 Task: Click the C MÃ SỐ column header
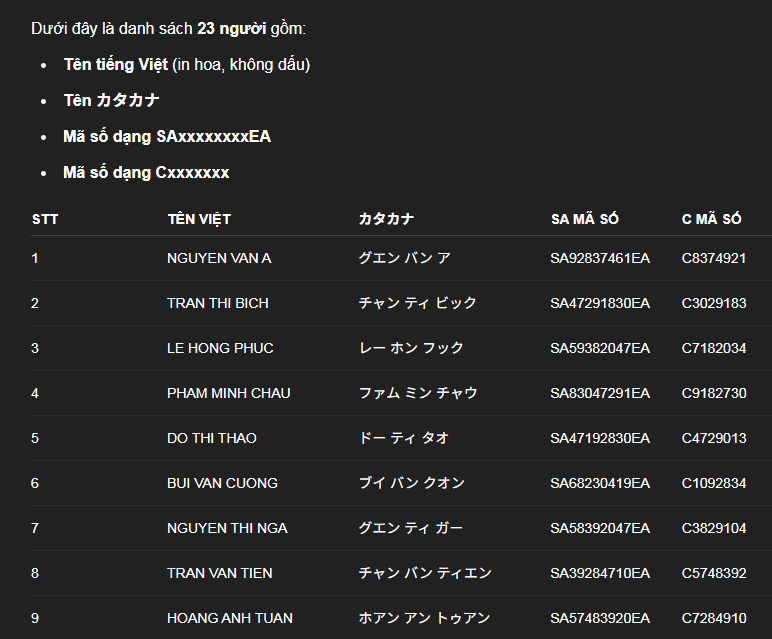(x=712, y=219)
